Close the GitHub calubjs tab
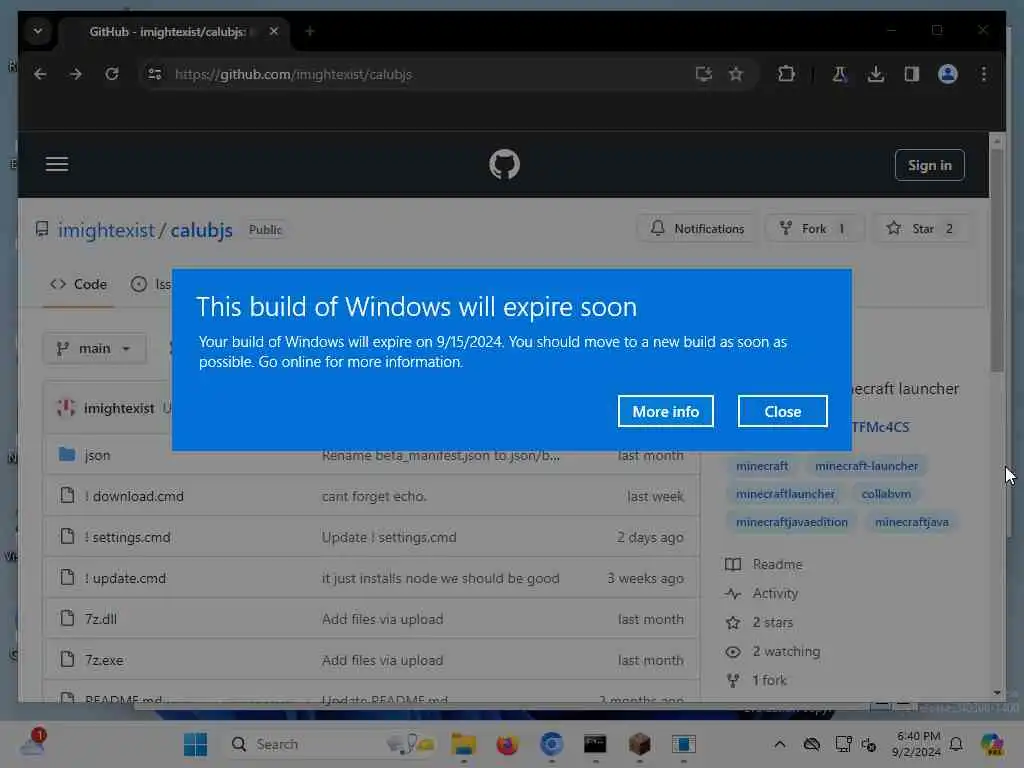The height and width of the screenshot is (768, 1024). click(274, 31)
